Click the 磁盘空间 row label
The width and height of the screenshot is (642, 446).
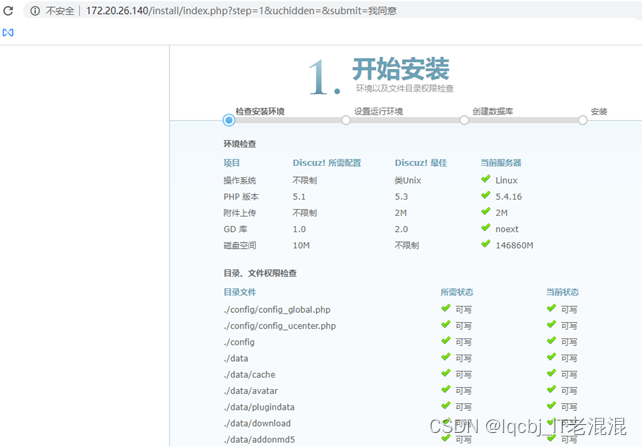[x=240, y=245]
